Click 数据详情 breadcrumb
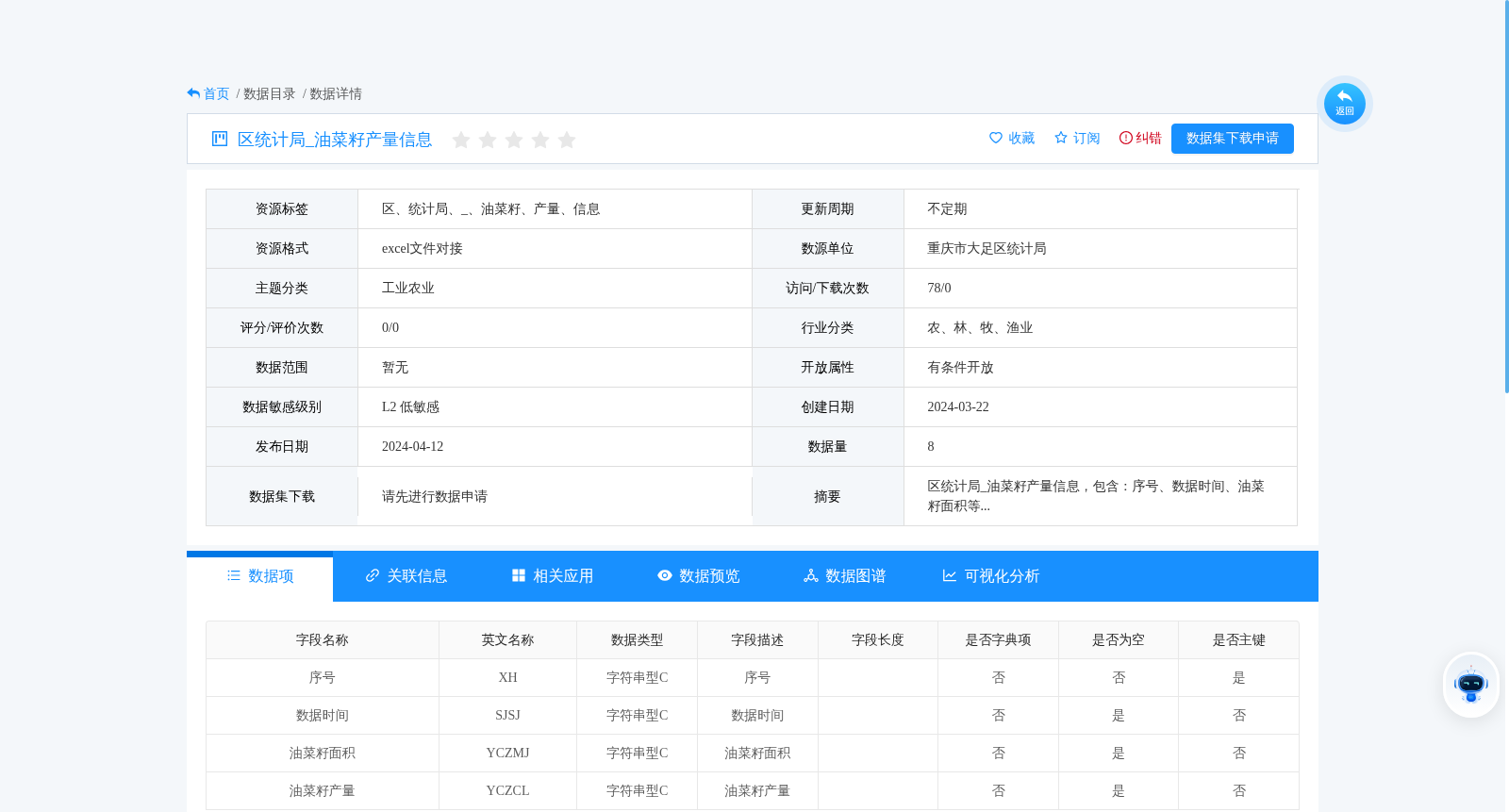Screen dimensions: 1509x812 point(335,93)
